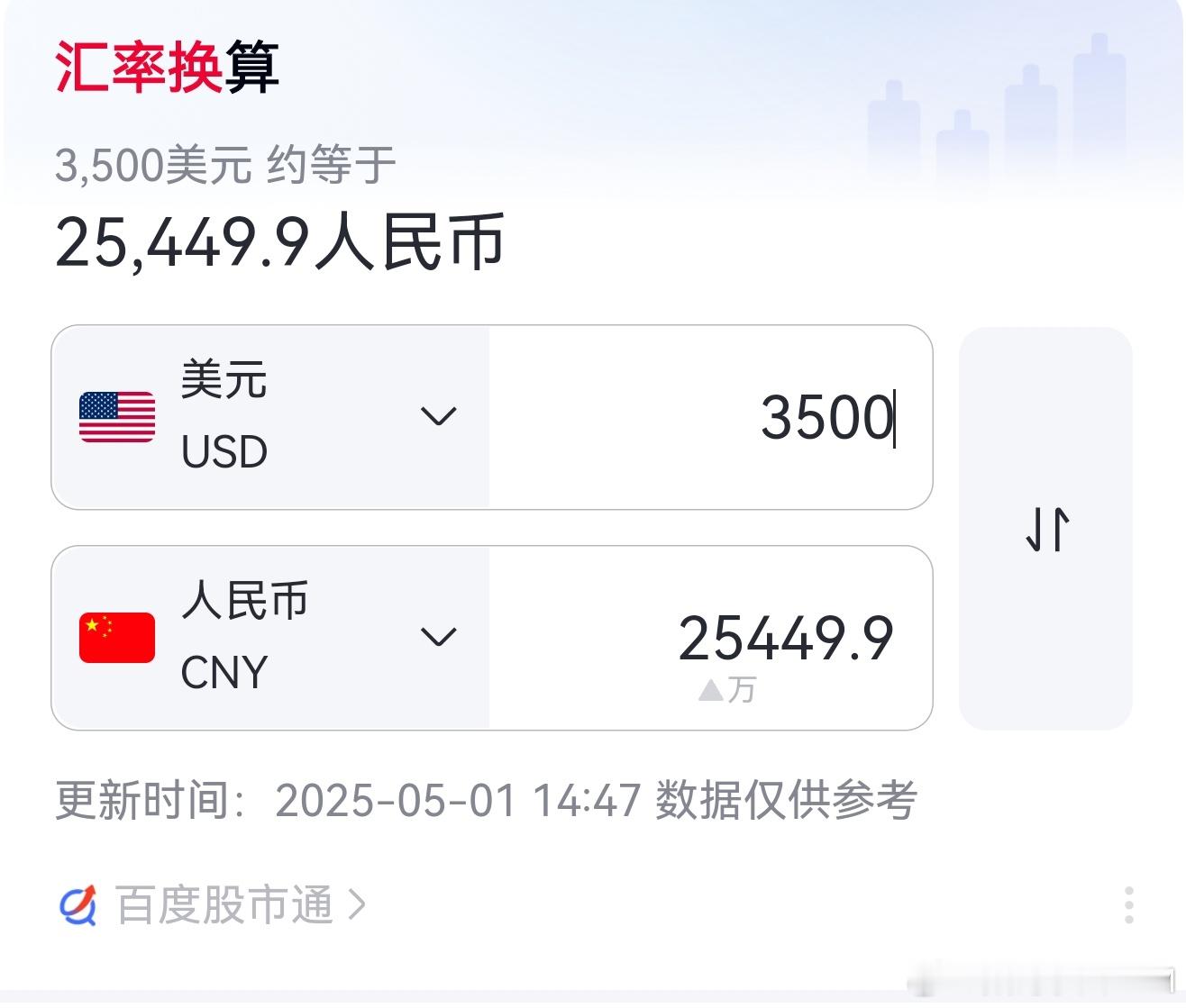Viewport: 1186px width, 1008px height.
Task: Select the 美元 USD currency label
Action: tap(224, 416)
